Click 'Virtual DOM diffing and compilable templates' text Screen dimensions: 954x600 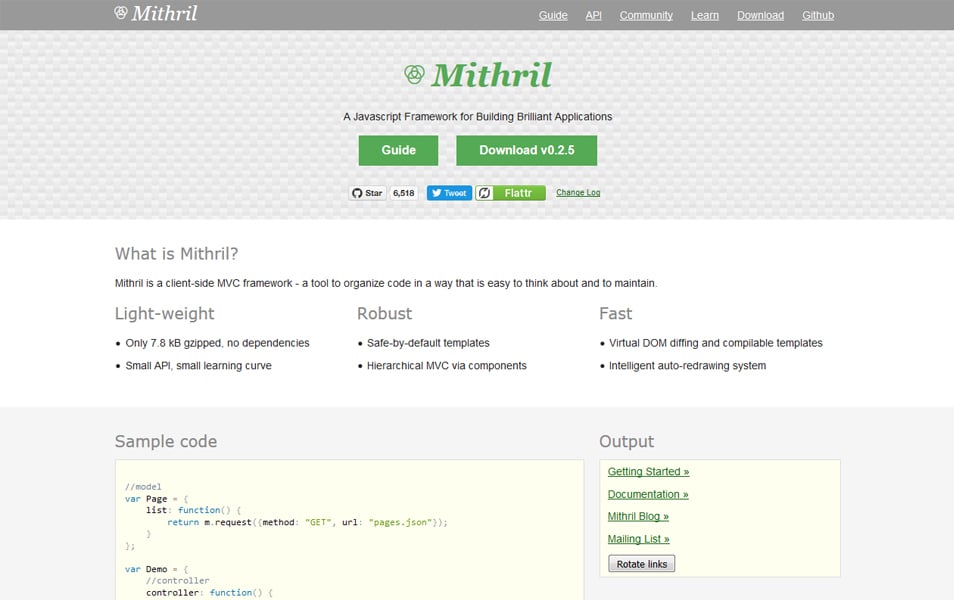coord(716,343)
